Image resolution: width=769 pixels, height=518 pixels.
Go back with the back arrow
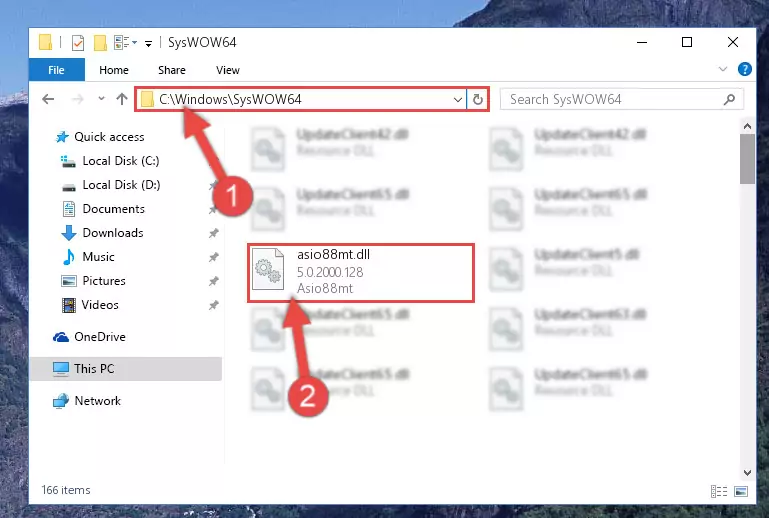tap(48, 100)
